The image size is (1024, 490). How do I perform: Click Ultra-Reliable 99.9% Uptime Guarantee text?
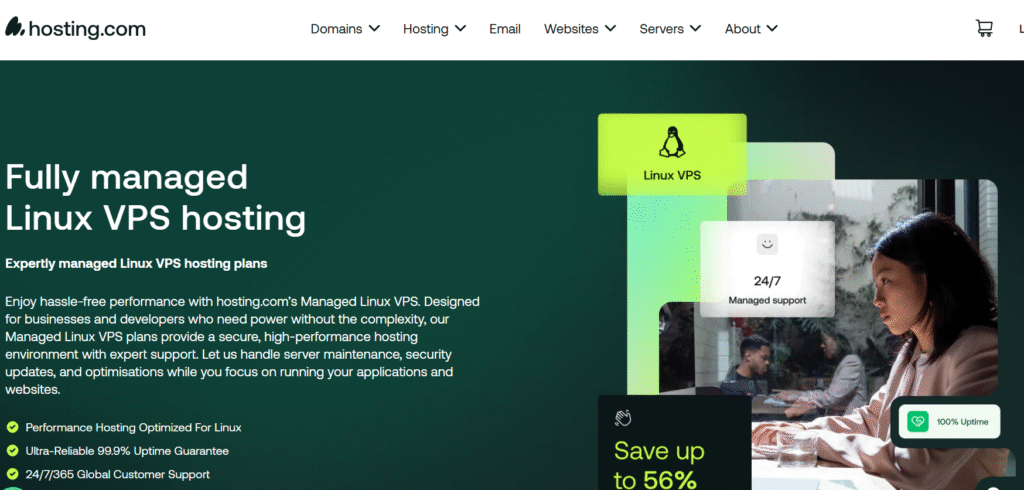127,451
